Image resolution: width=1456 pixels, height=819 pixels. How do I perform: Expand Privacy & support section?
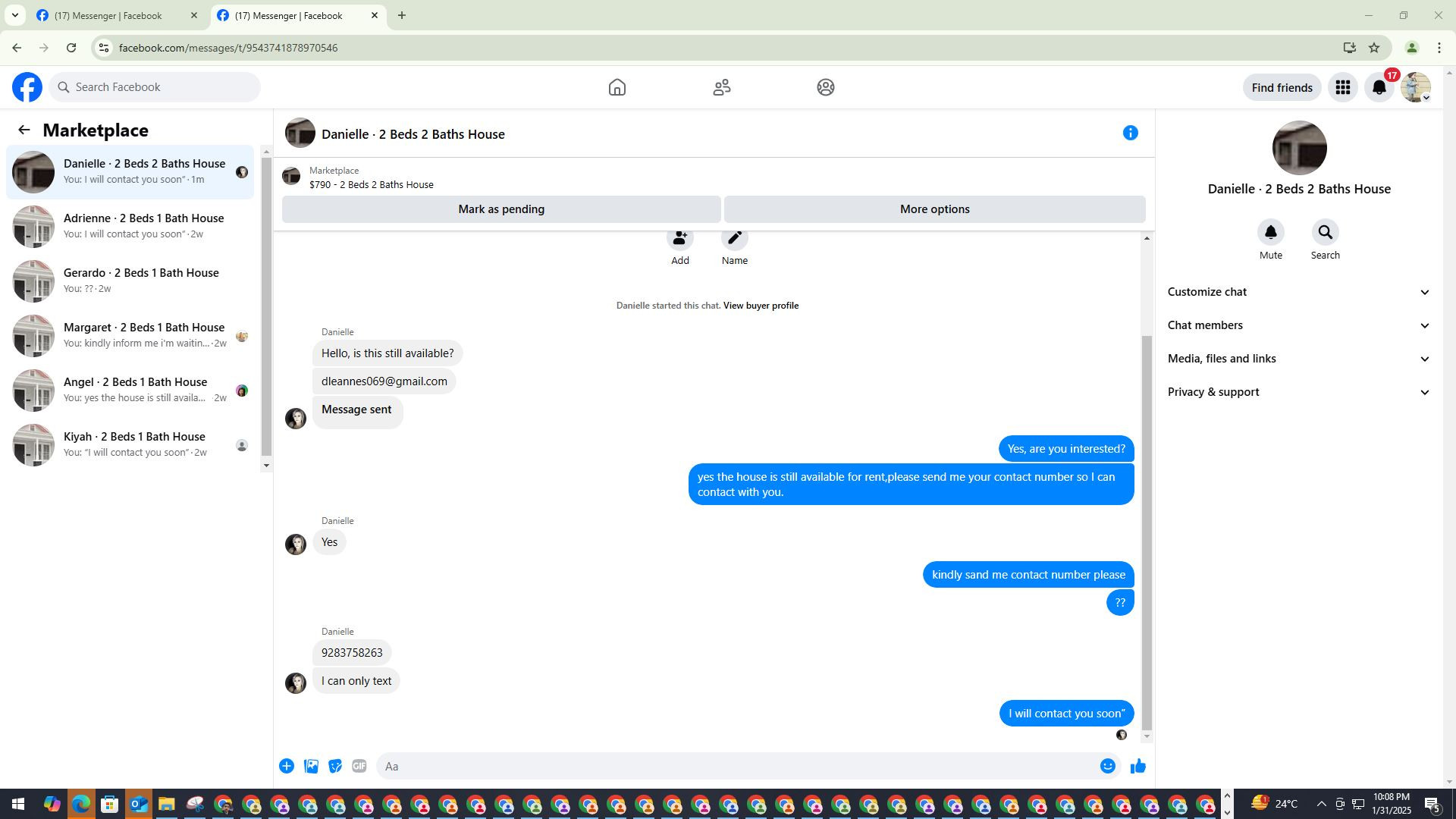[x=1299, y=393]
